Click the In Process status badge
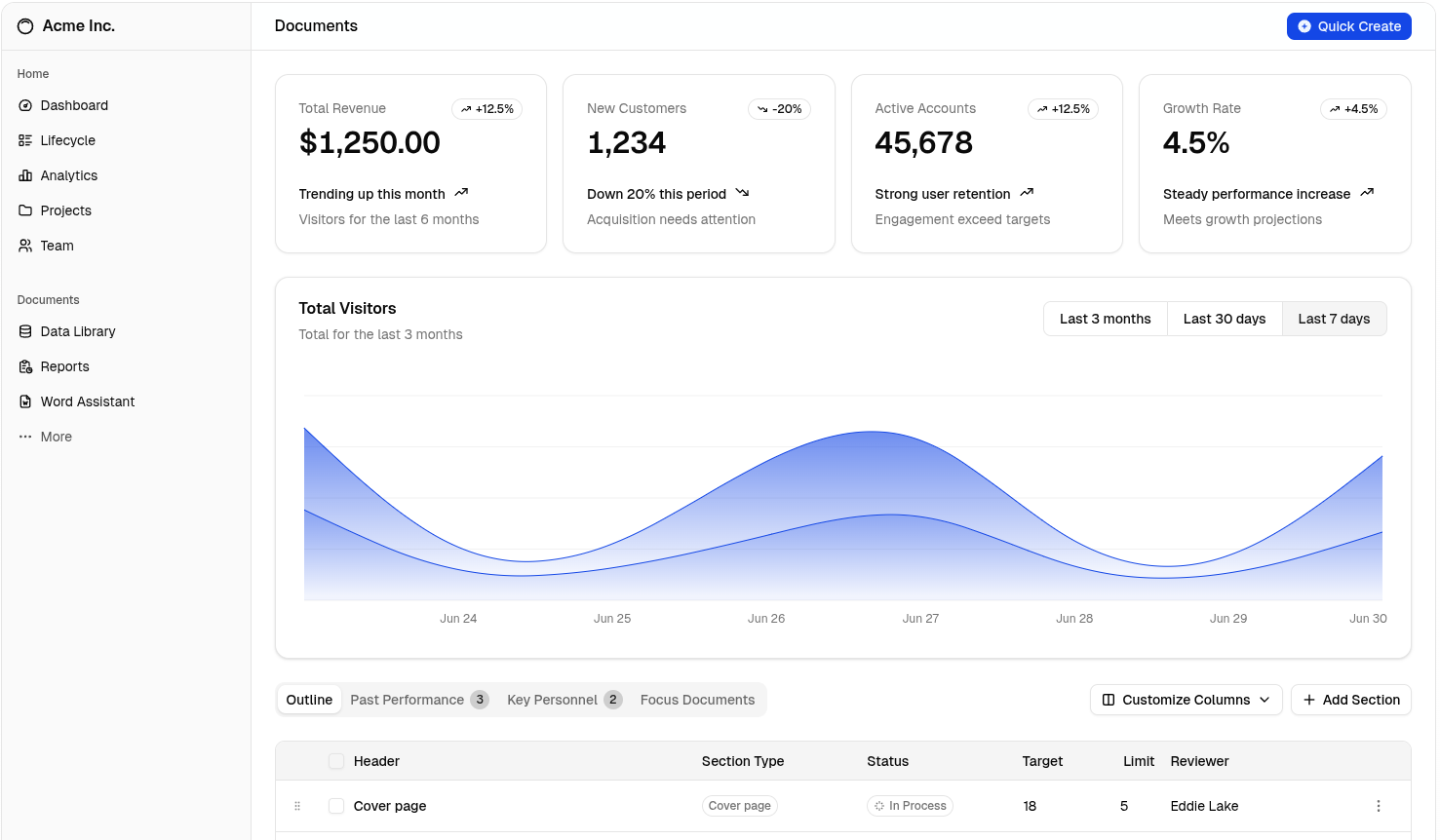 point(910,806)
